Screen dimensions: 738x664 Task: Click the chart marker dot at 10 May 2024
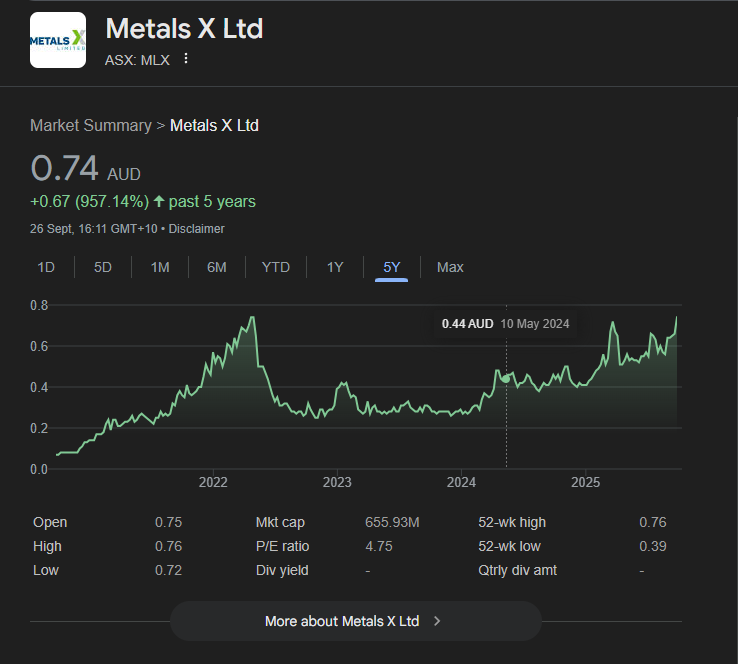point(506,379)
